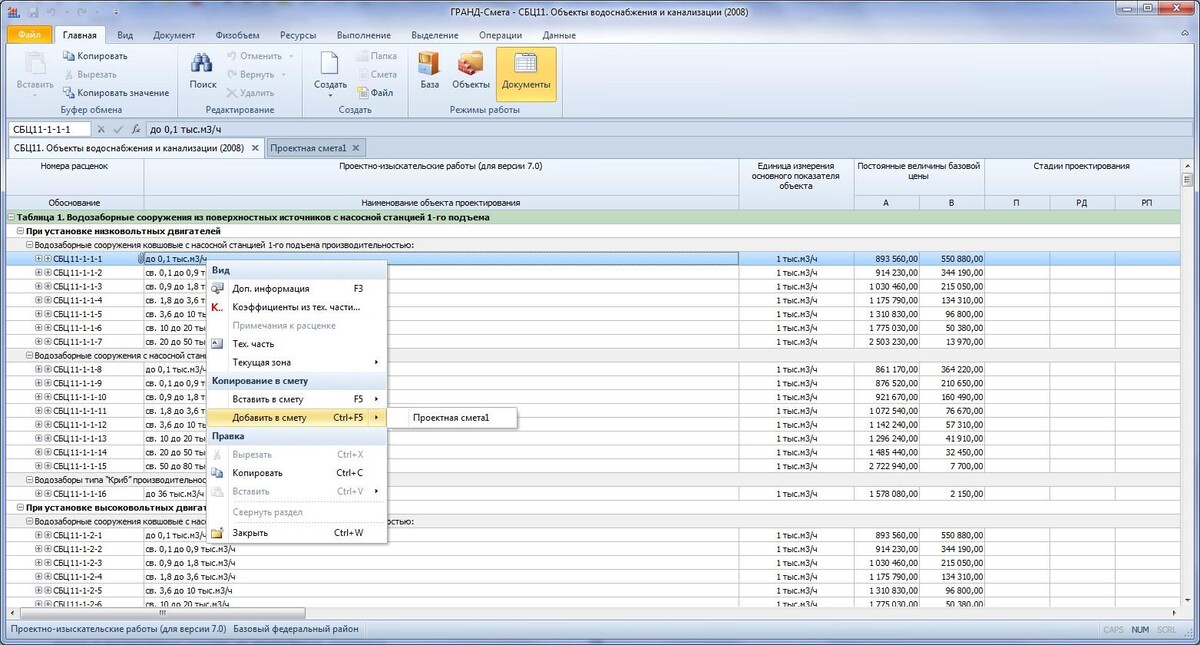Screen dimensions: 1200x645
Task: Click the vertical scrollbar up arrow
Action: click(x=1186, y=165)
